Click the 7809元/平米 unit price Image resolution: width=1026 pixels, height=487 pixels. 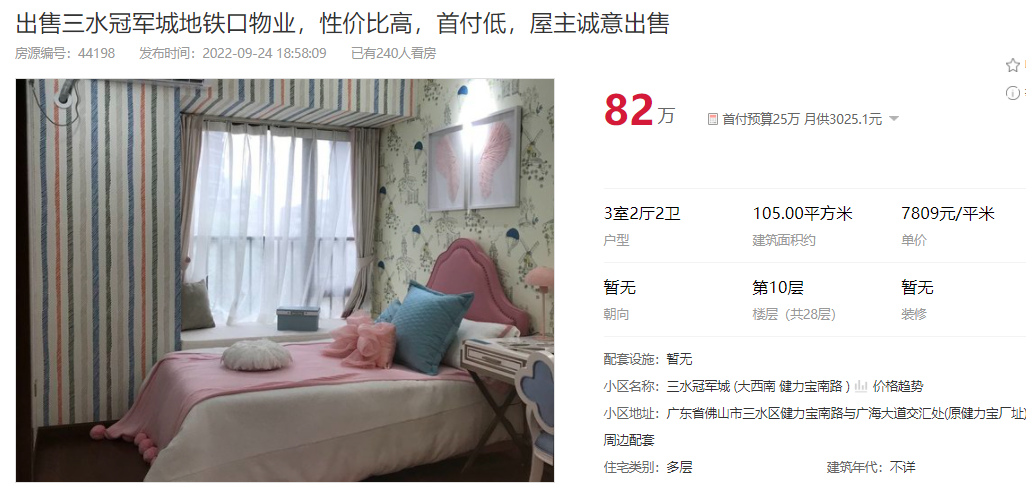[947, 213]
